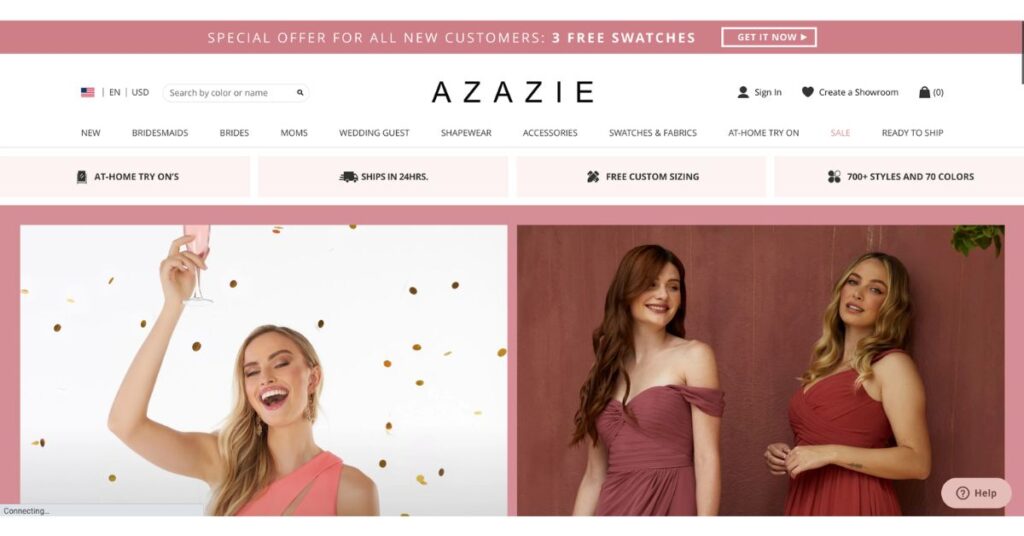
Task: Click the At-Home Try On's box icon
Action: click(x=82, y=176)
